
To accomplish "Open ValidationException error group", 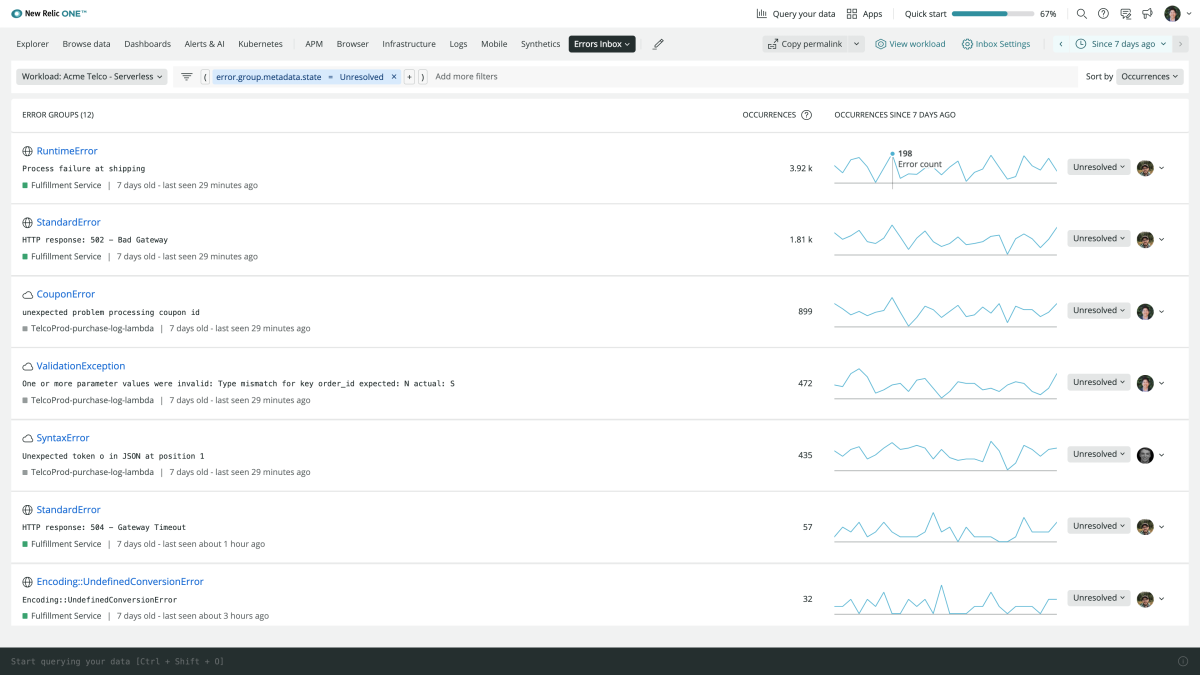I will (x=81, y=366).
